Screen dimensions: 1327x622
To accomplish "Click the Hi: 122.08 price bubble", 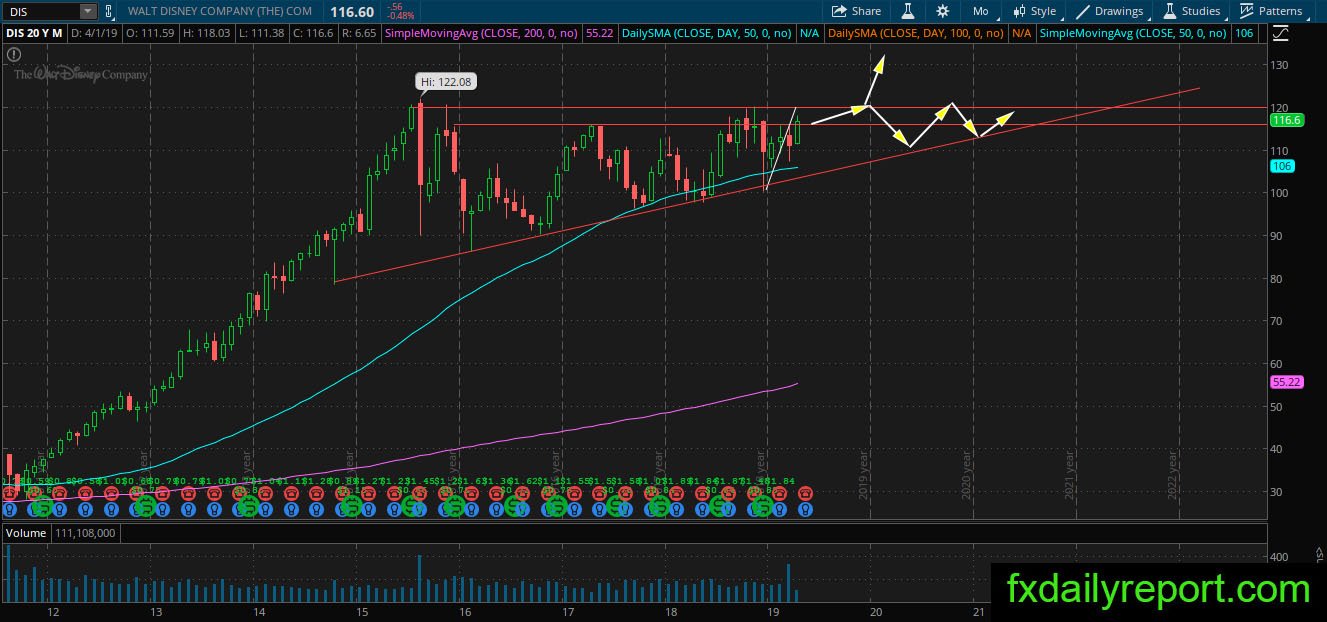I will pos(444,81).
